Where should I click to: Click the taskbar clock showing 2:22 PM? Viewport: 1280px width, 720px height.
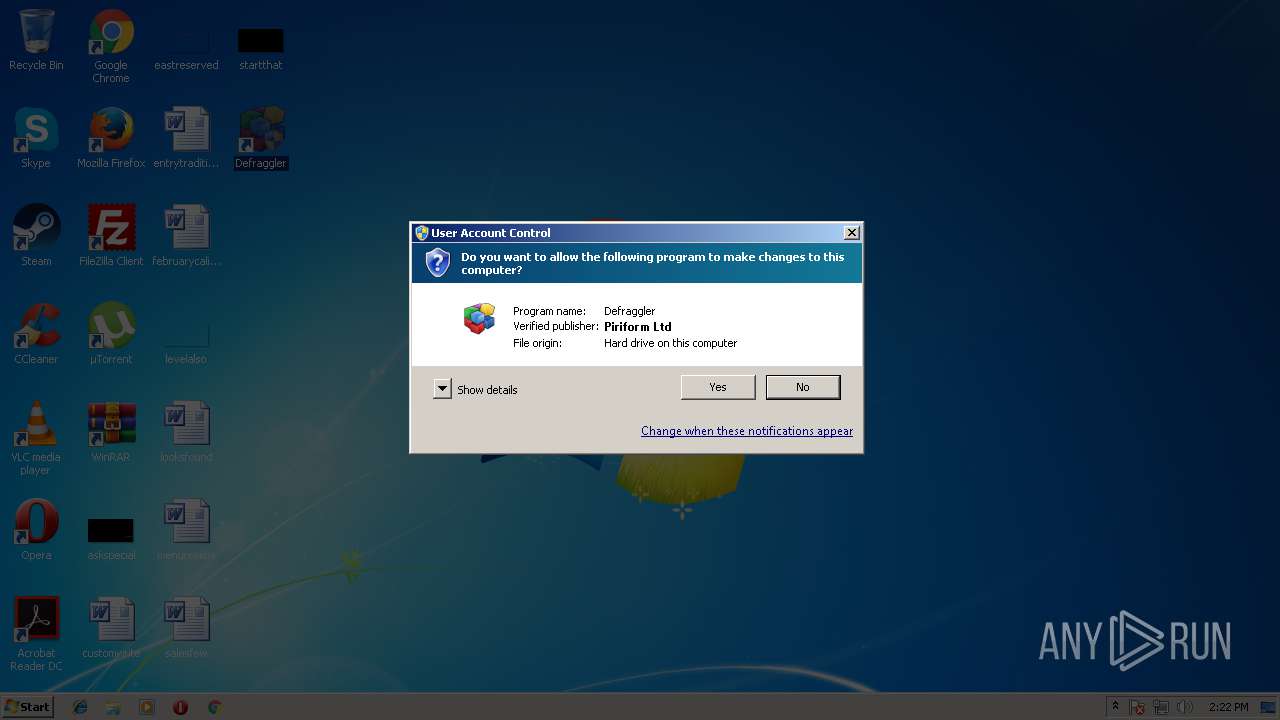(1228, 707)
